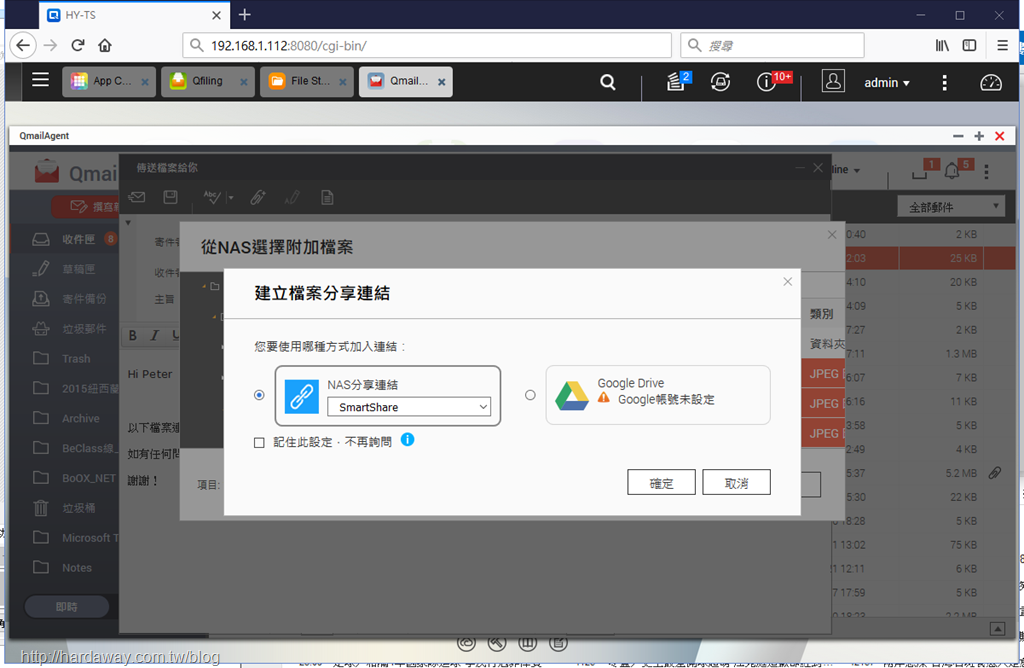Viewport: 1024px width, 668px height.
Task: Open the SmartShare dropdown
Action: (409, 407)
